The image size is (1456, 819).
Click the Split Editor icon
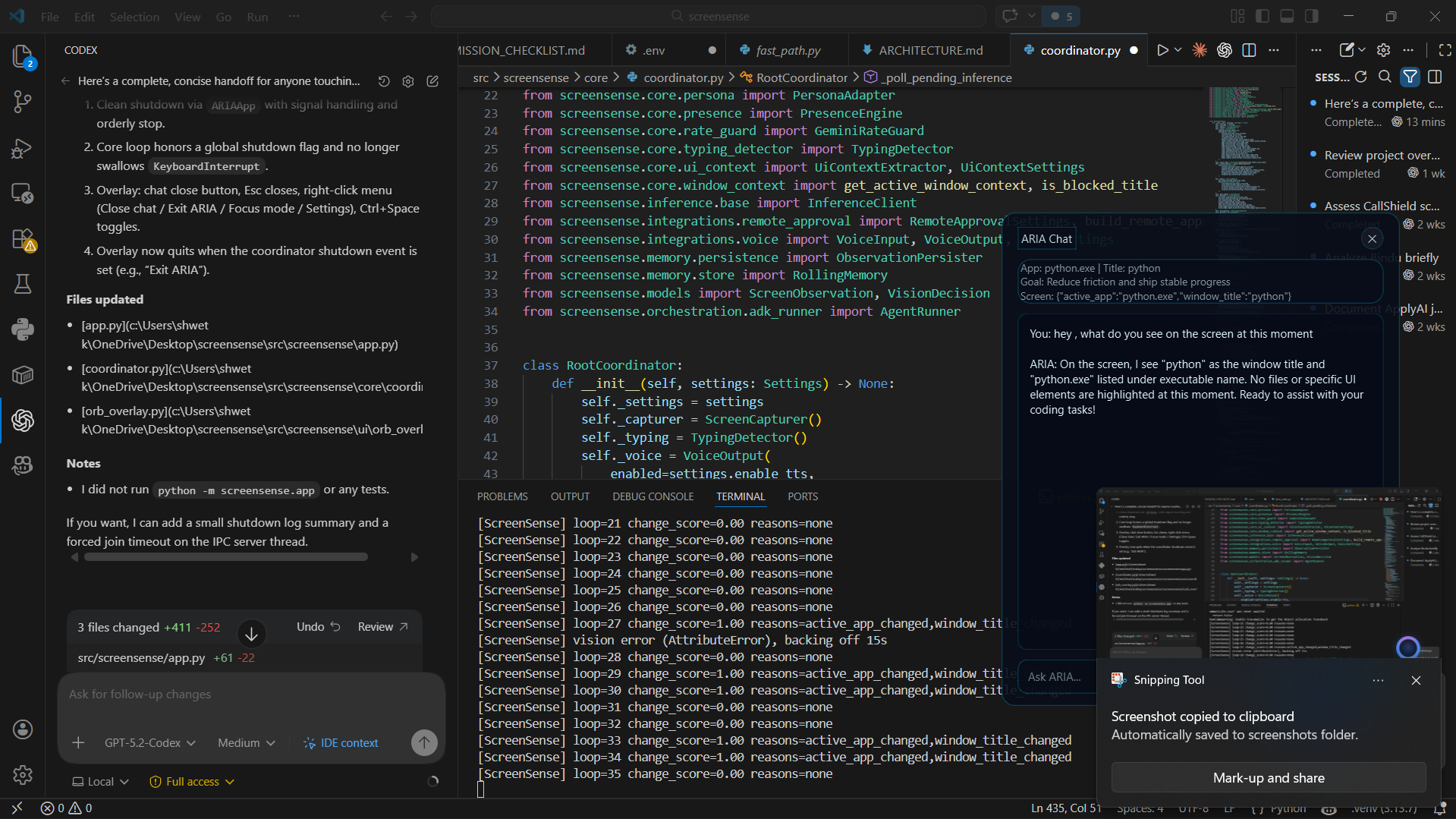[1249, 50]
